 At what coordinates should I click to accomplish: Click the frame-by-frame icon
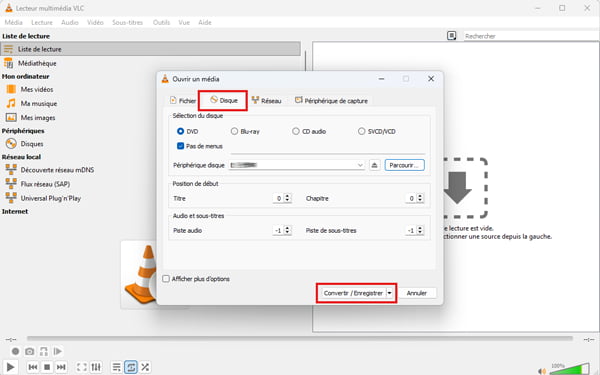[58, 351]
